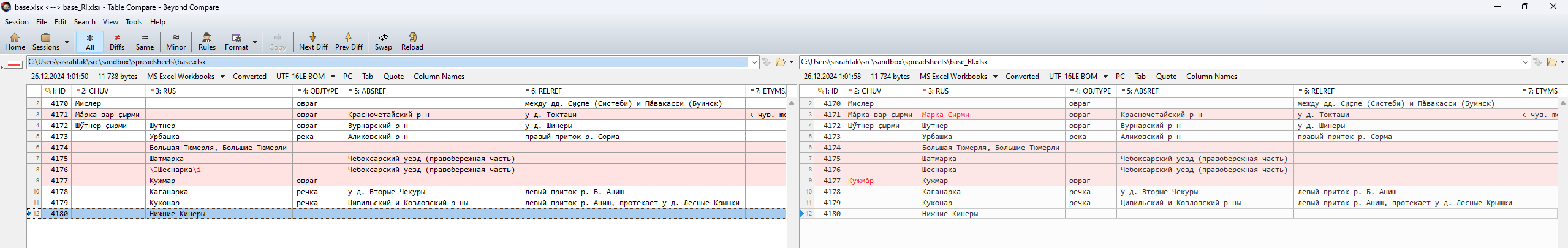Toggle Minor differences display
Screen dimensions: 1568x248
pyautogui.click(x=175, y=41)
